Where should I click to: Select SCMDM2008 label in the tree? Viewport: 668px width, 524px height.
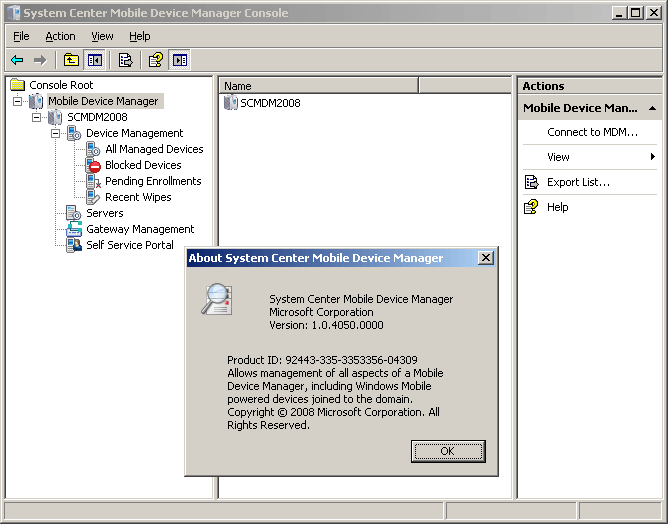97,117
